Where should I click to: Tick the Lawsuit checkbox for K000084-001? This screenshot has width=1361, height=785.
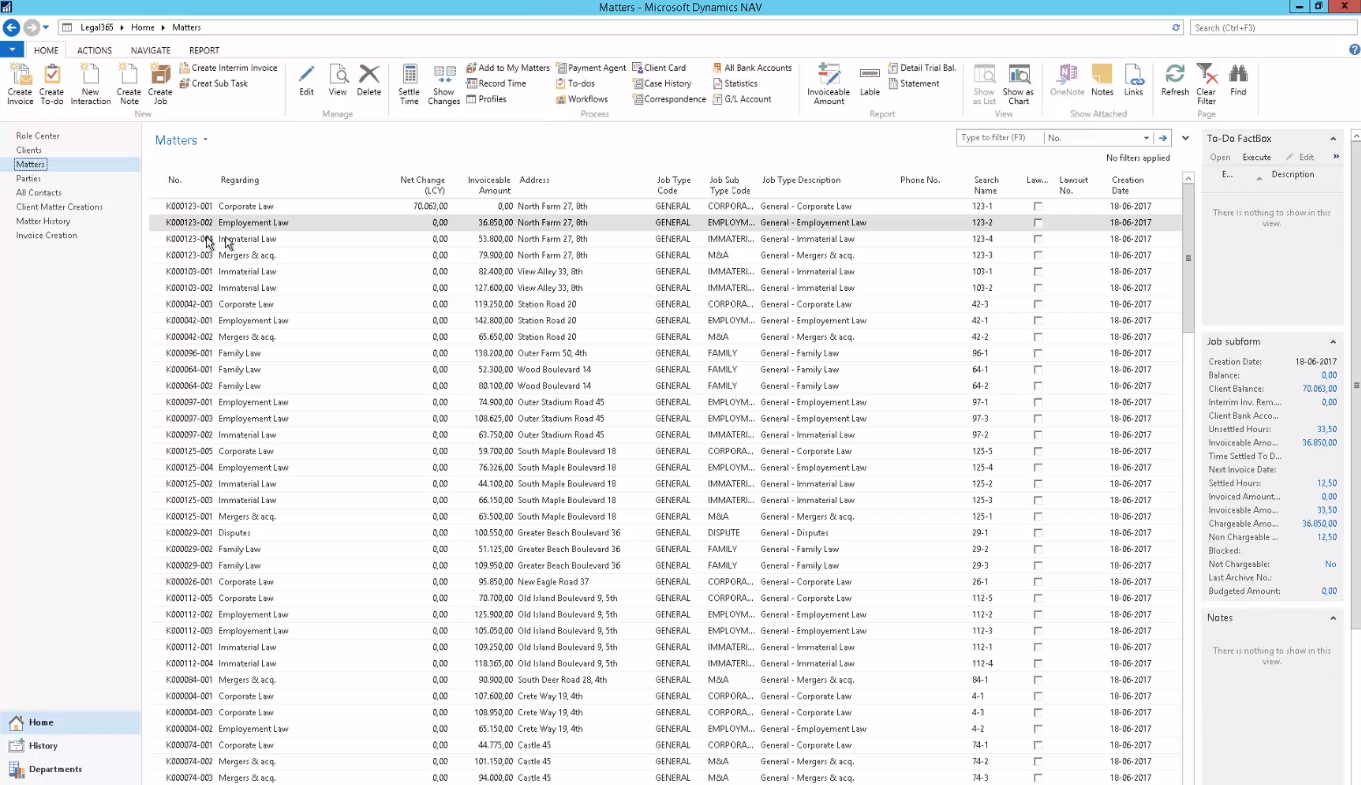tap(1038, 680)
